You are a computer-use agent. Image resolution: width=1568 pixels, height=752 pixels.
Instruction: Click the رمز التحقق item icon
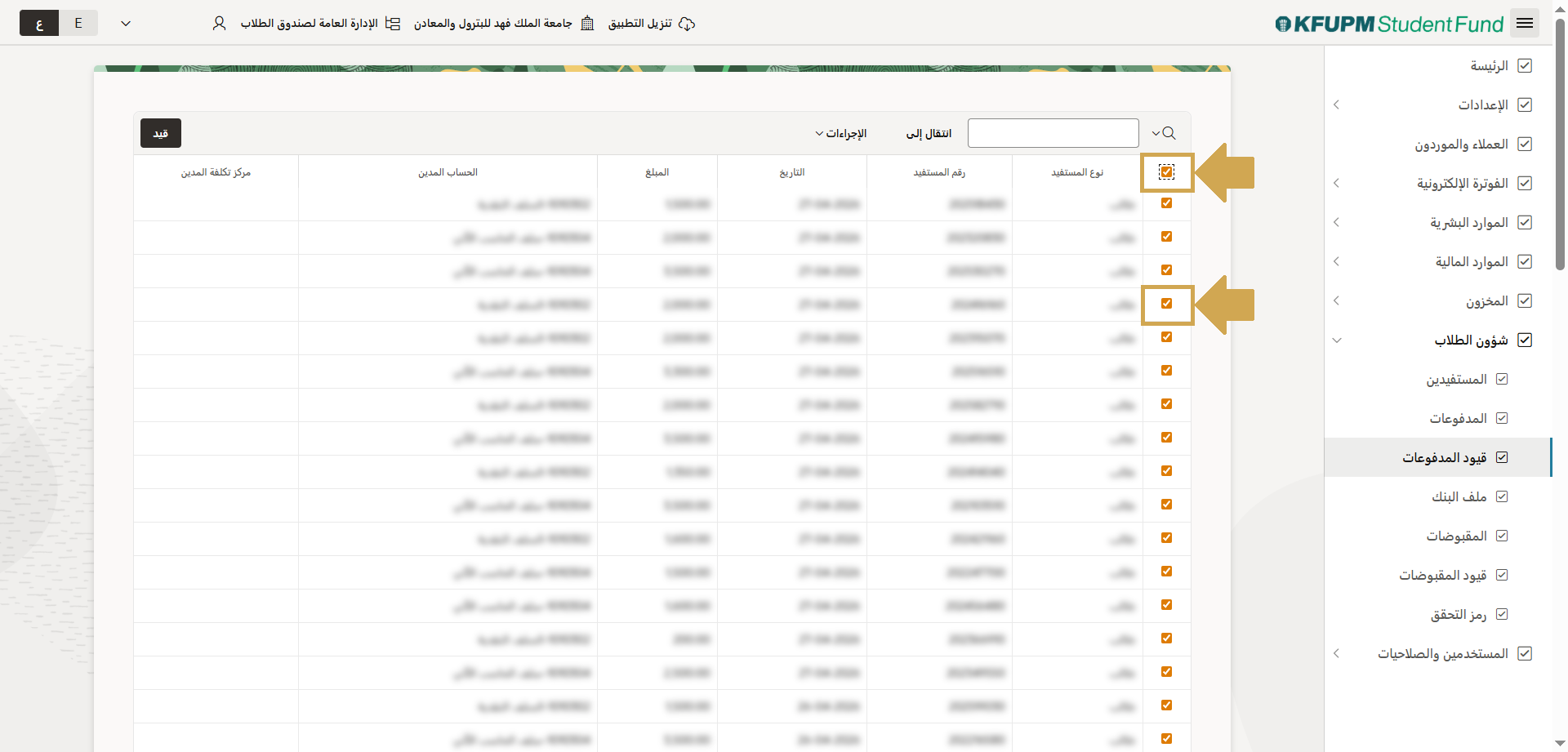pos(1502,614)
